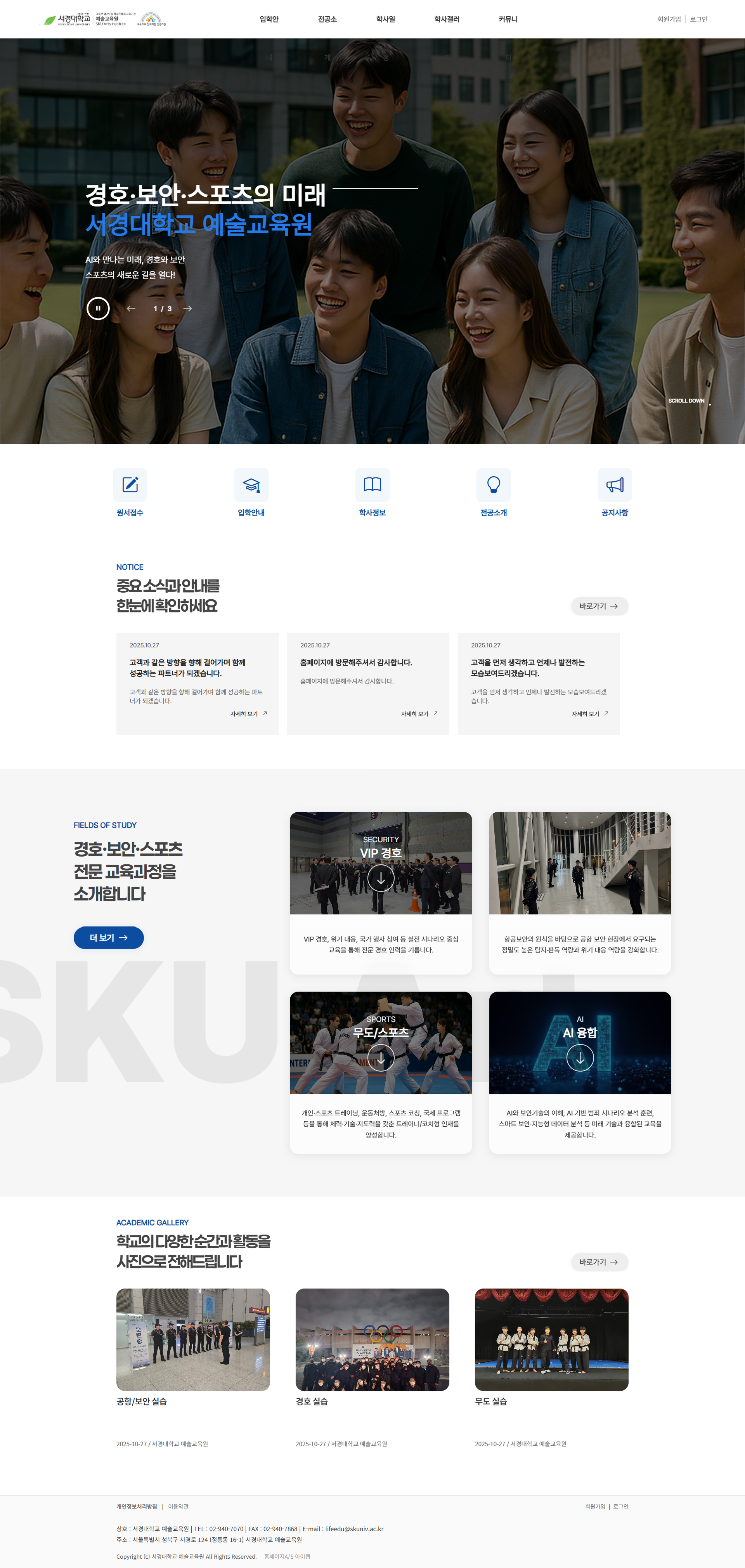This screenshot has width=745, height=1568.
Task: Click the 공지사항 megaphone icon
Action: click(x=614, y=484)
